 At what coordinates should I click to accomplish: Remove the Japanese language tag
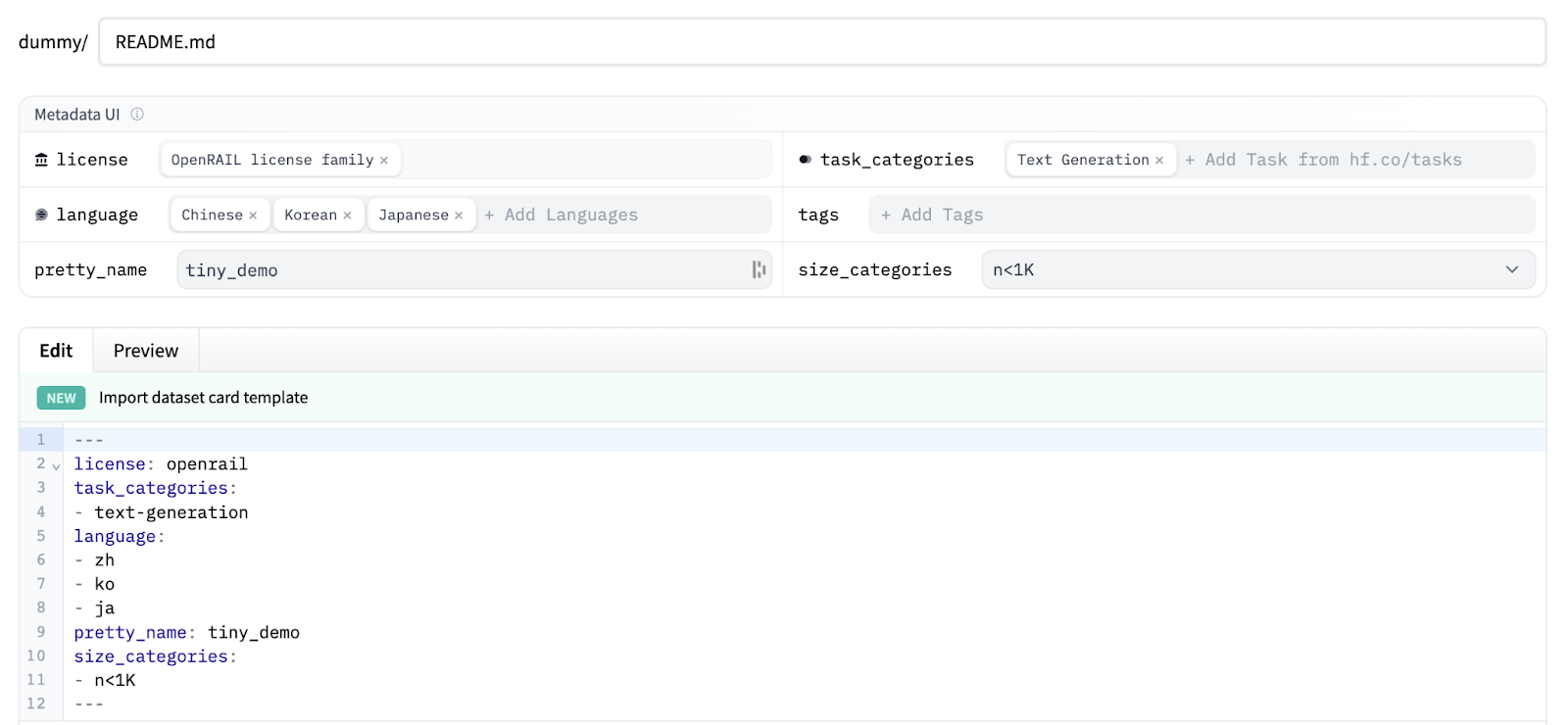pyautogui.click(x=459, y=216)
